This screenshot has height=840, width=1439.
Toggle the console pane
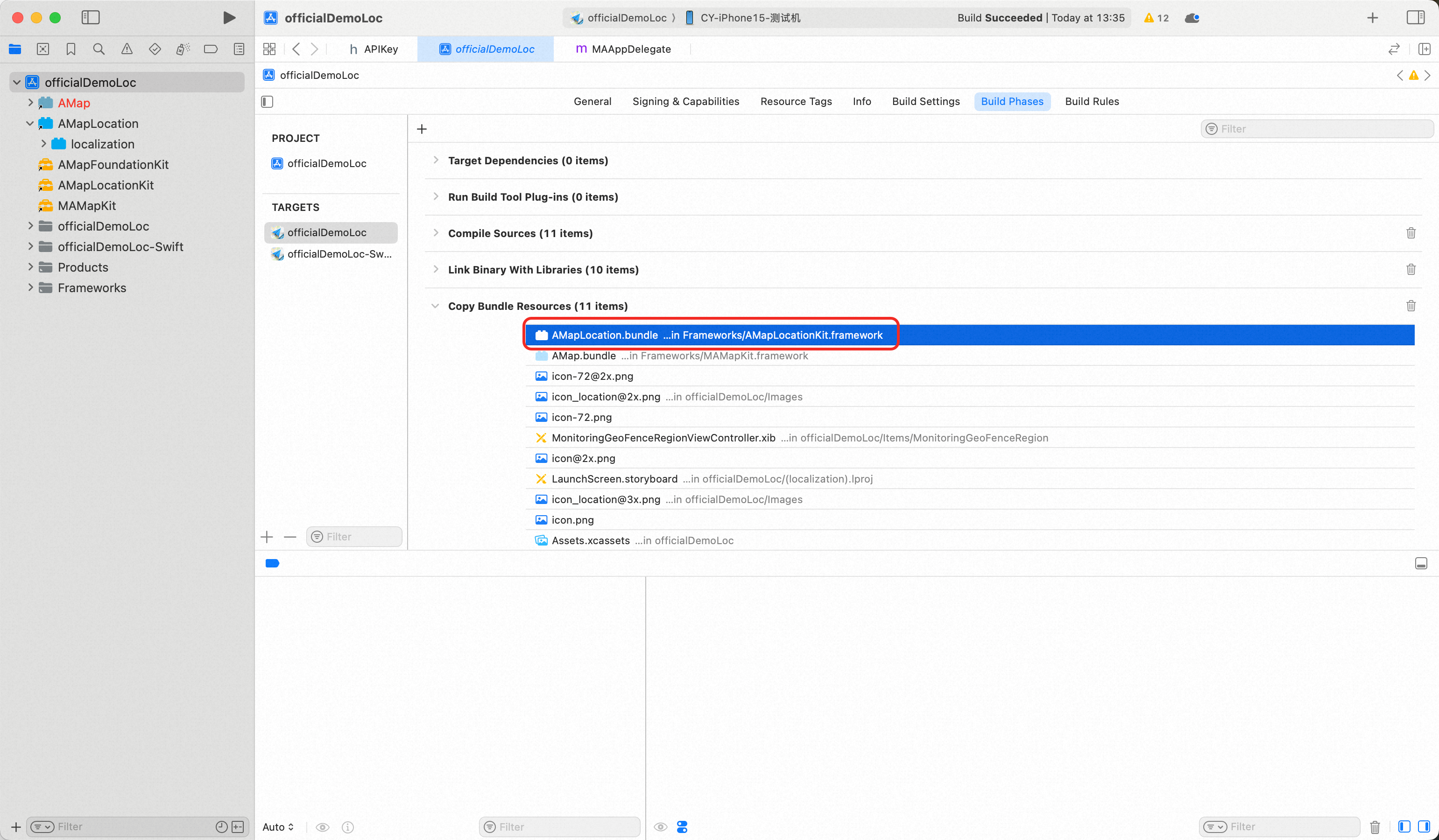click(1424, 826)
